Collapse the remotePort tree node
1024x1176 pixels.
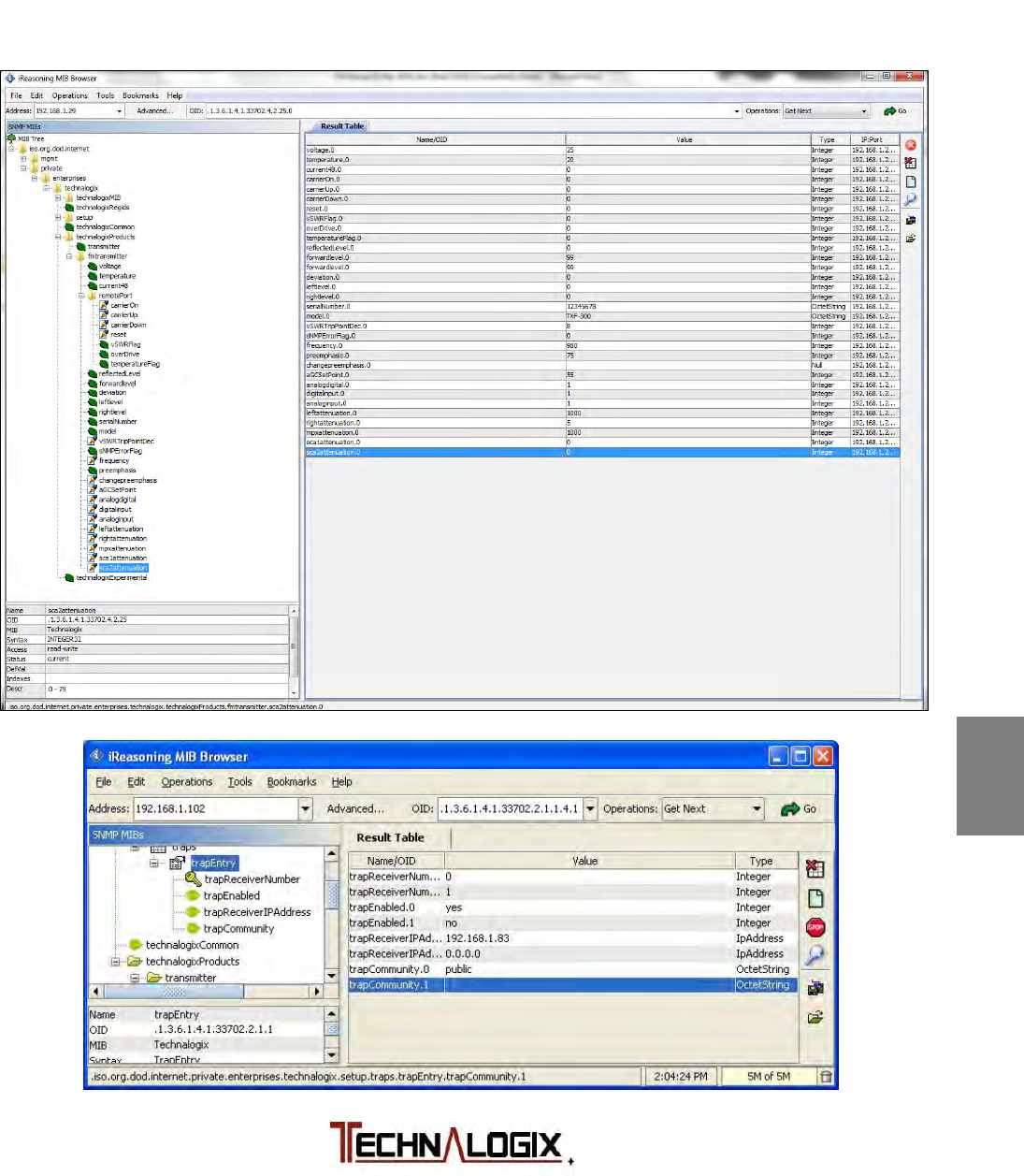(81, 296)
